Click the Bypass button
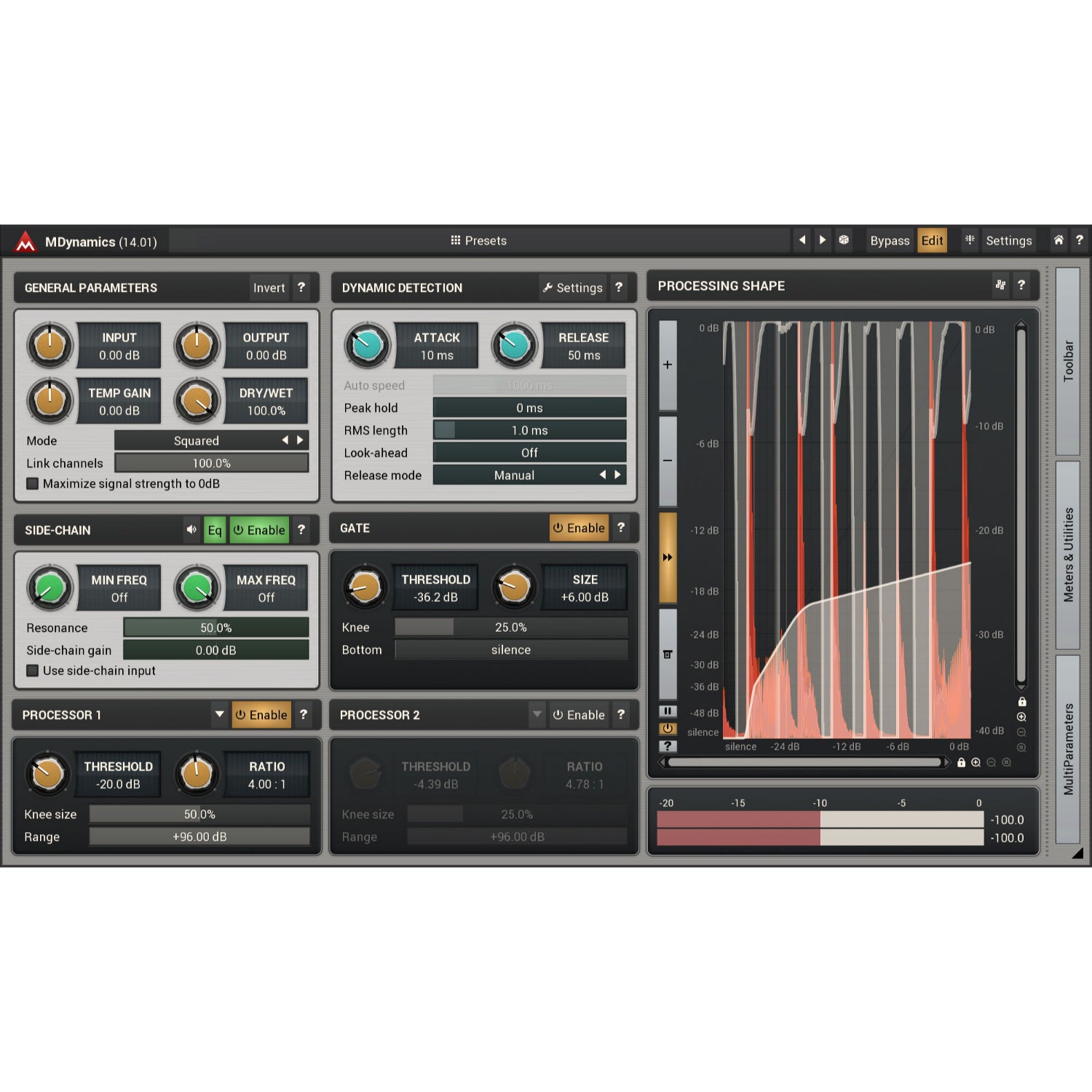Screen dimensions: 1092x1092 (890, 240)
